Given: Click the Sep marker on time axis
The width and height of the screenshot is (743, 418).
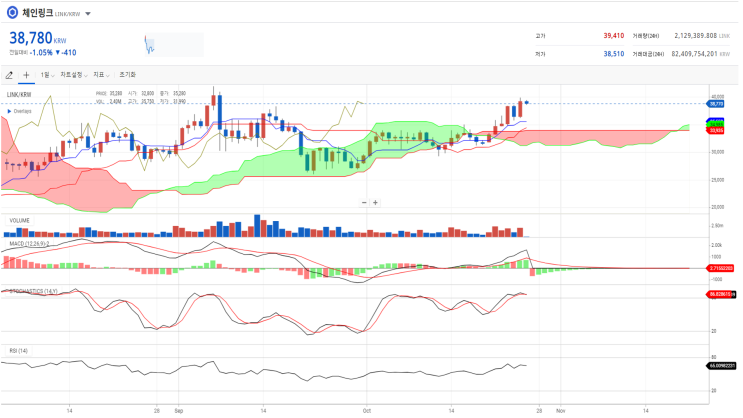Looking at the screenshot, I should [179, 410].
